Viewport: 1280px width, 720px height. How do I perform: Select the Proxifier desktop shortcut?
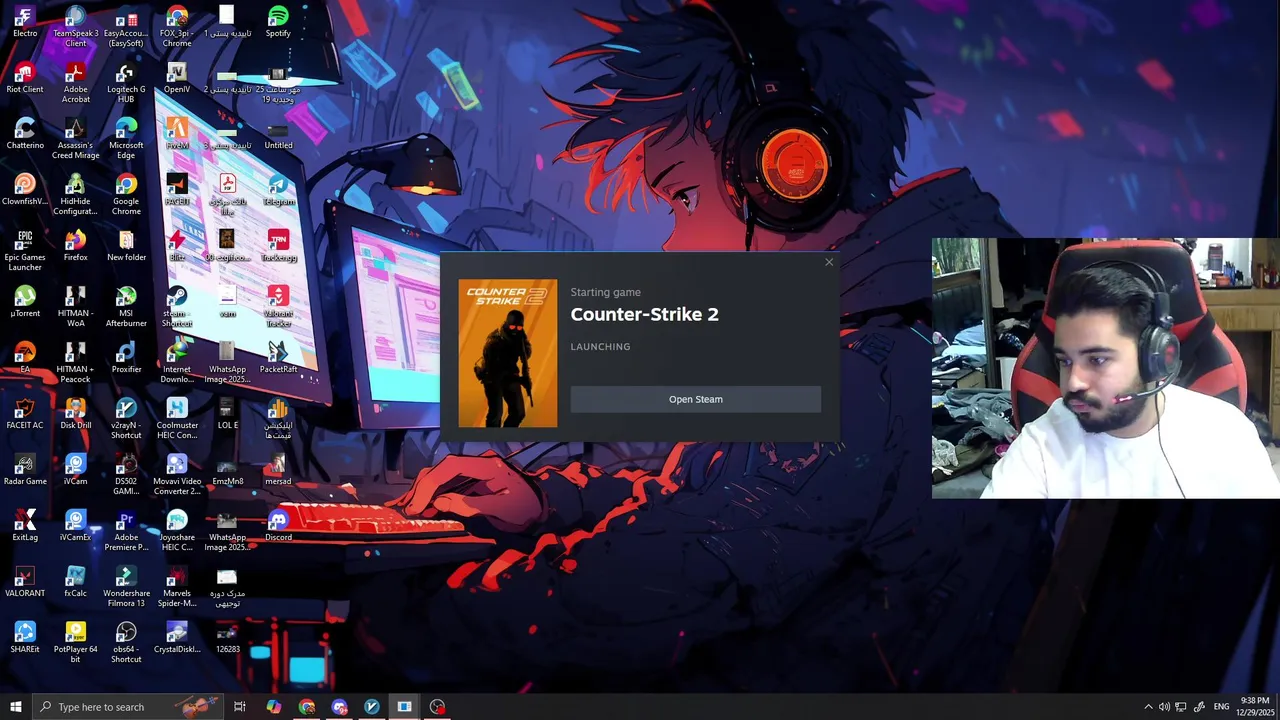click(x=126, y=358)
